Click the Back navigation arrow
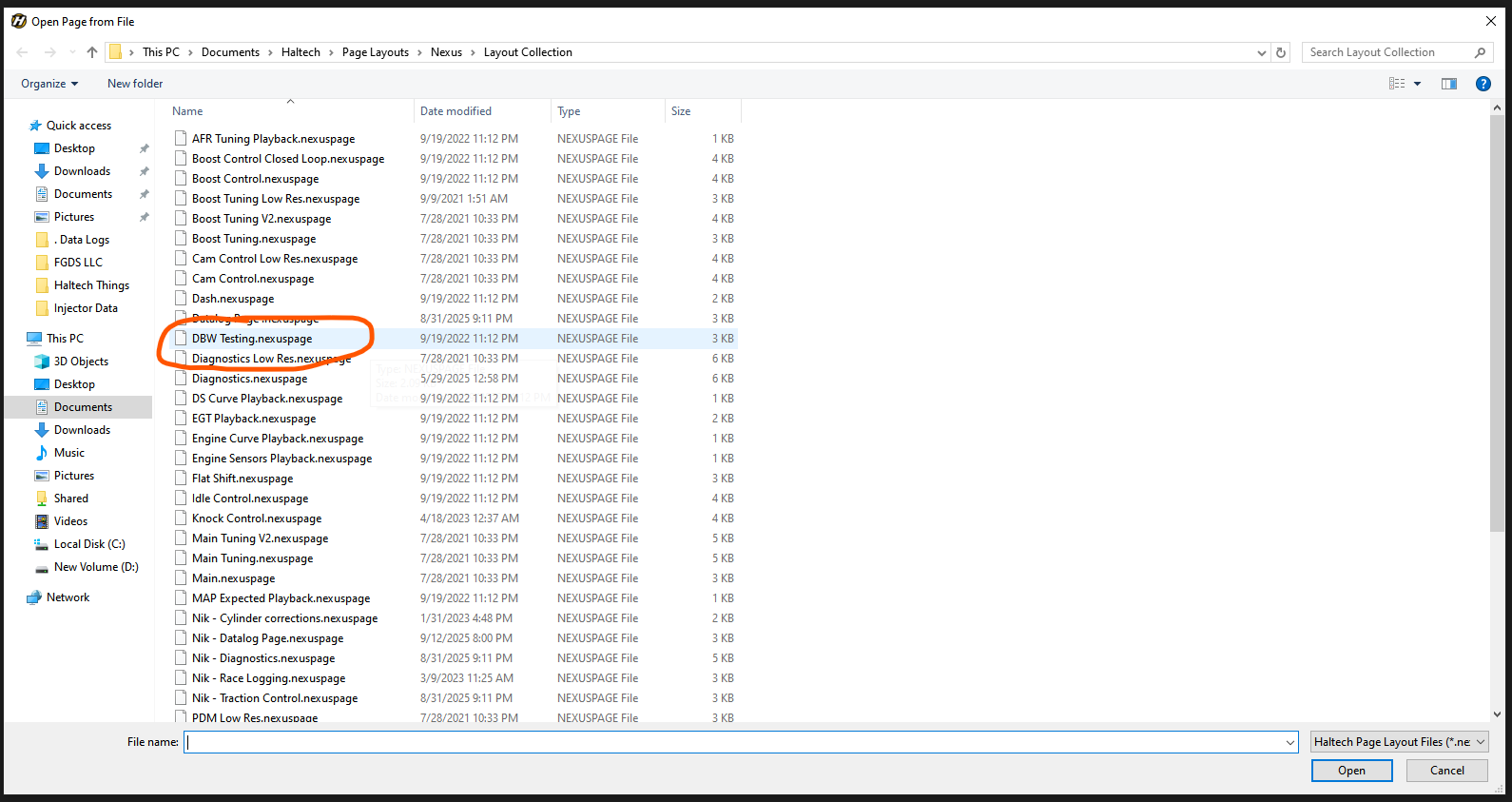 (23, 52)
